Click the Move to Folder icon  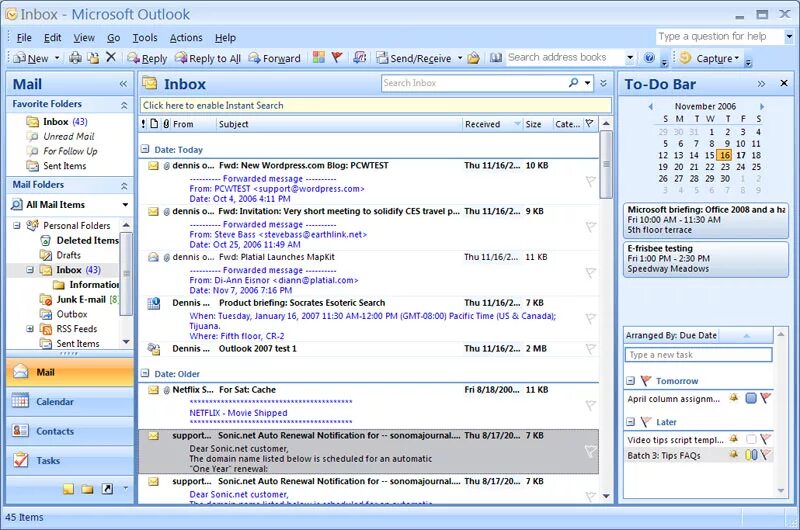[x=93, y=58]
